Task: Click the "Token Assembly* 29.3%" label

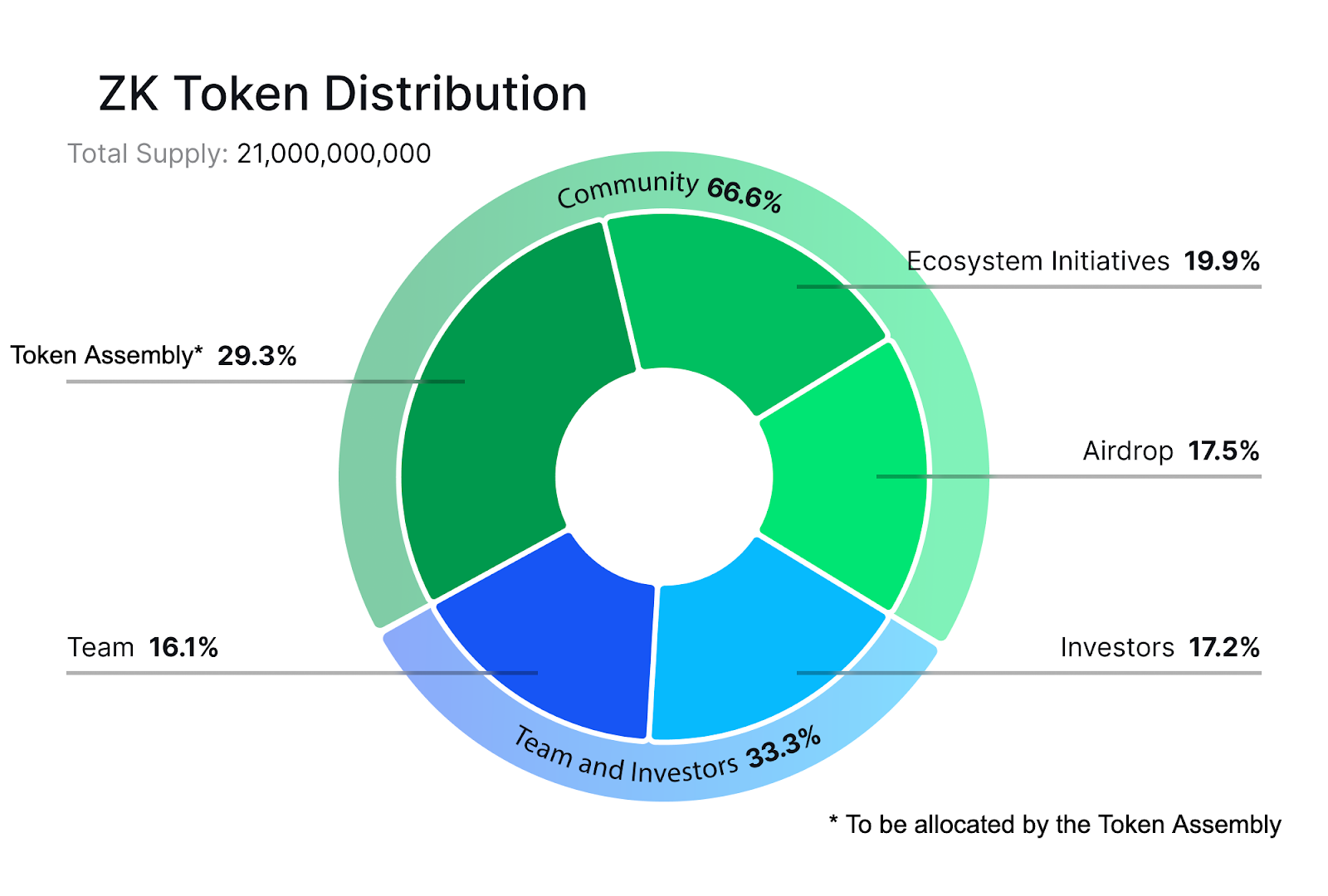Action: pyautogui.click(x=154, y=356)
